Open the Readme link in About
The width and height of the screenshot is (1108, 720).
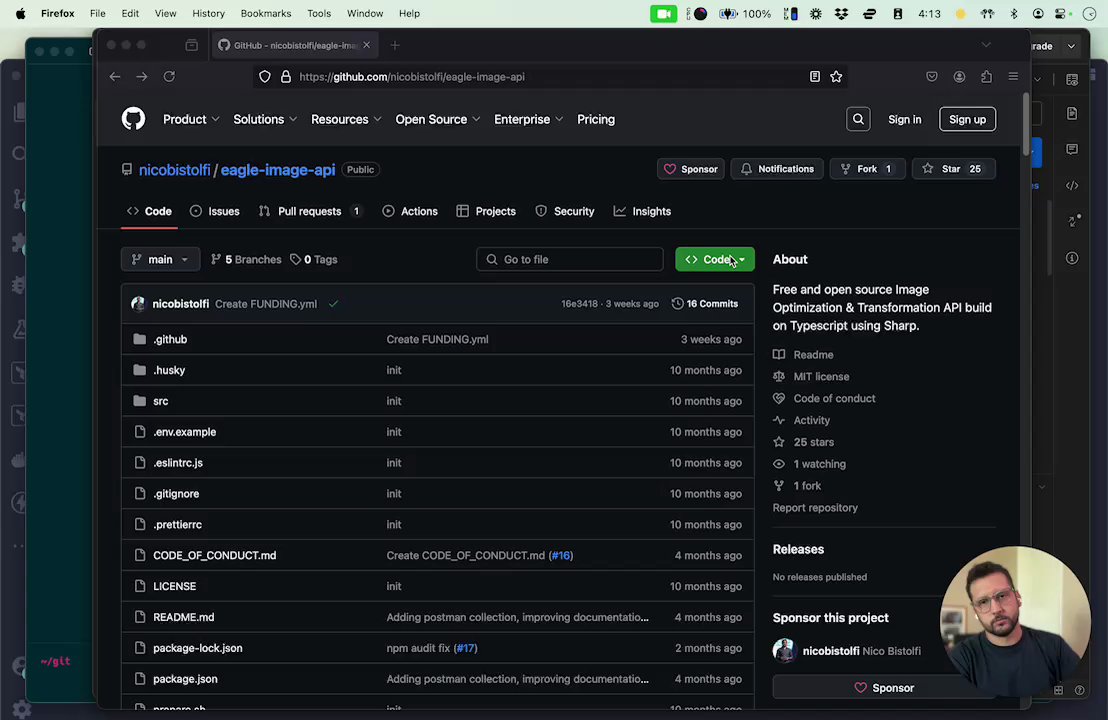pyautogui.click(x=813, y=355)
